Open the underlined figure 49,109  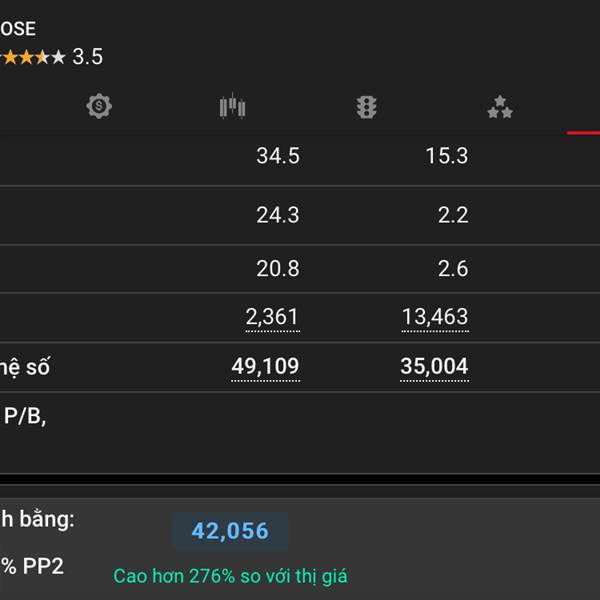point(265,367)
